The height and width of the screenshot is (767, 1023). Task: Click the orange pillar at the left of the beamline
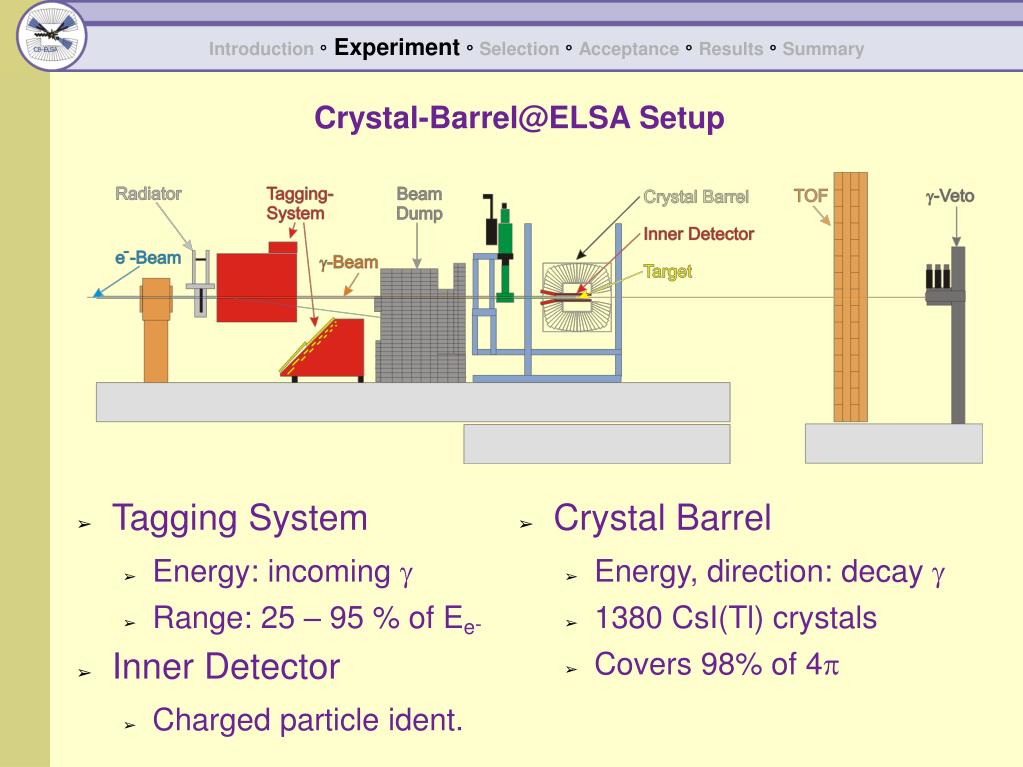click(156, 330)
